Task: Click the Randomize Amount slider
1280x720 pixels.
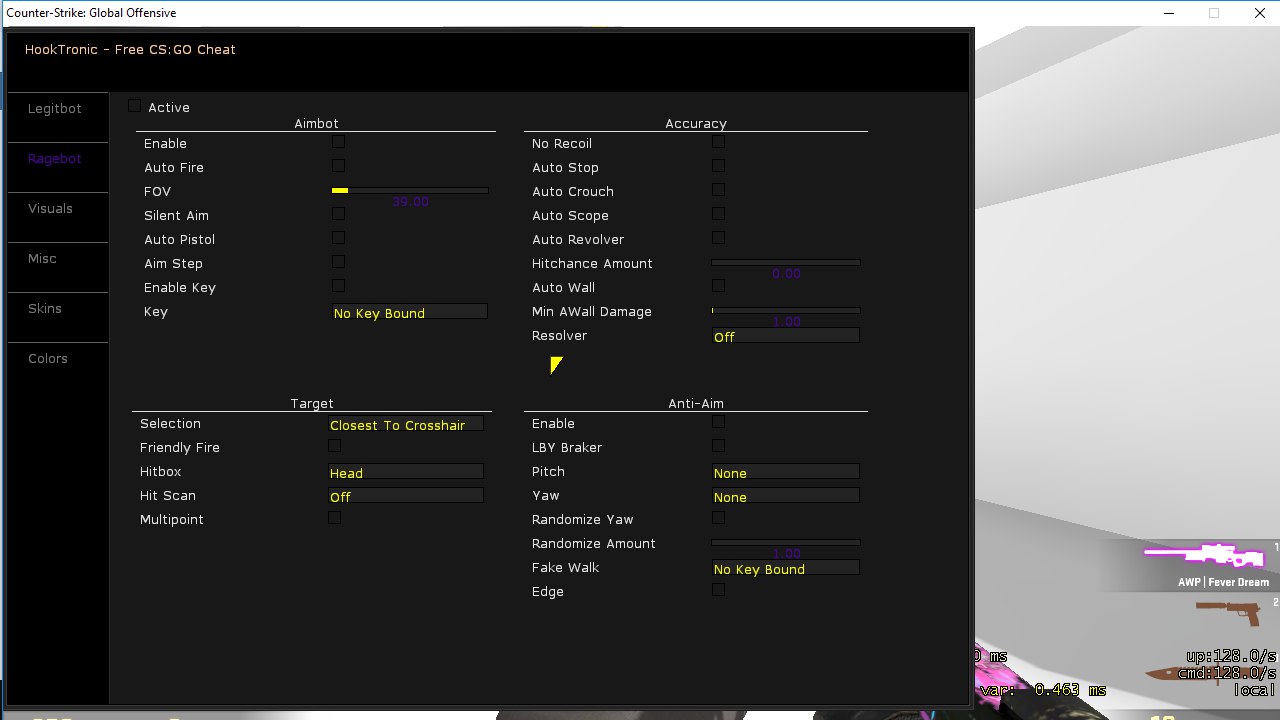Action: [x=786, y=542]
